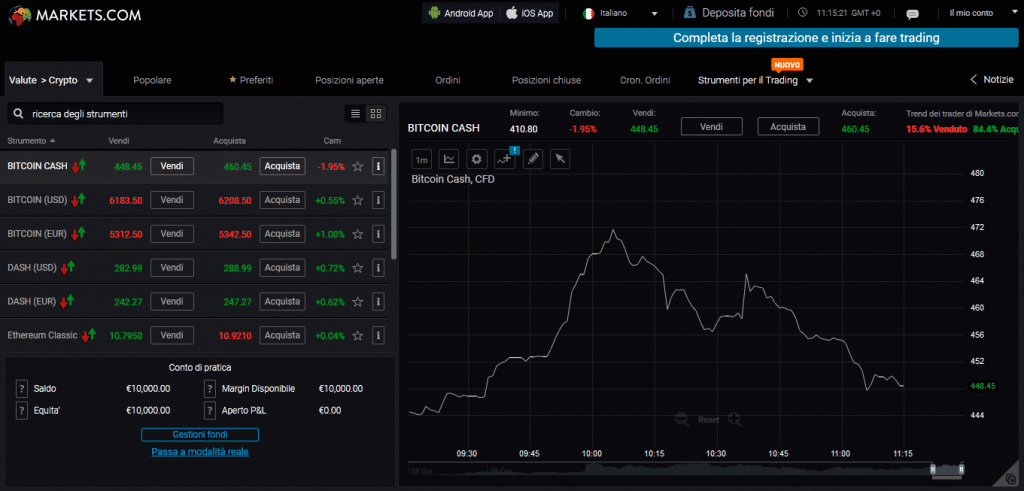
Task: Open info for BITCOIN (USD)
Action: point(377,200)
